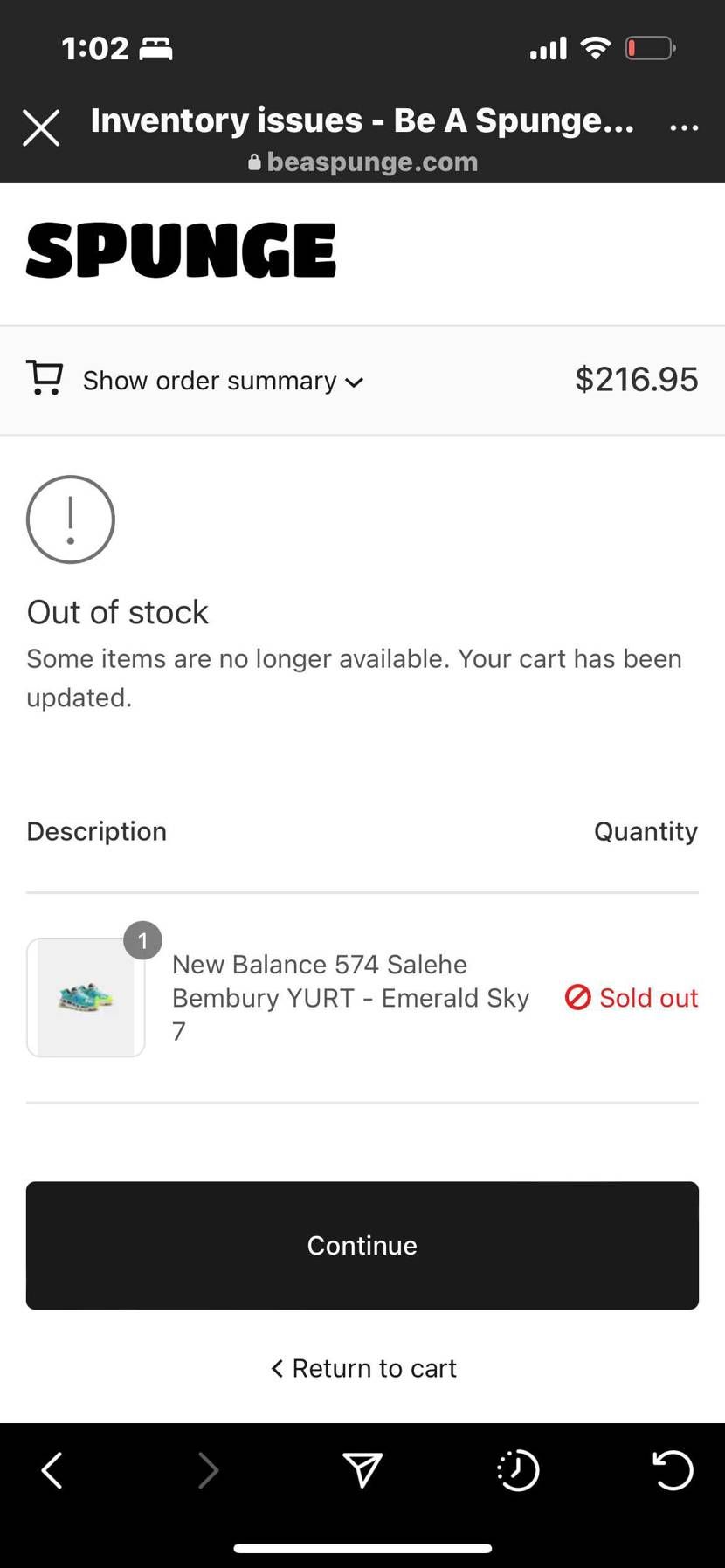Tap the browser forward arrow
The image size is (725, 1568).
pyautogui.click(x=208, y=1470)
